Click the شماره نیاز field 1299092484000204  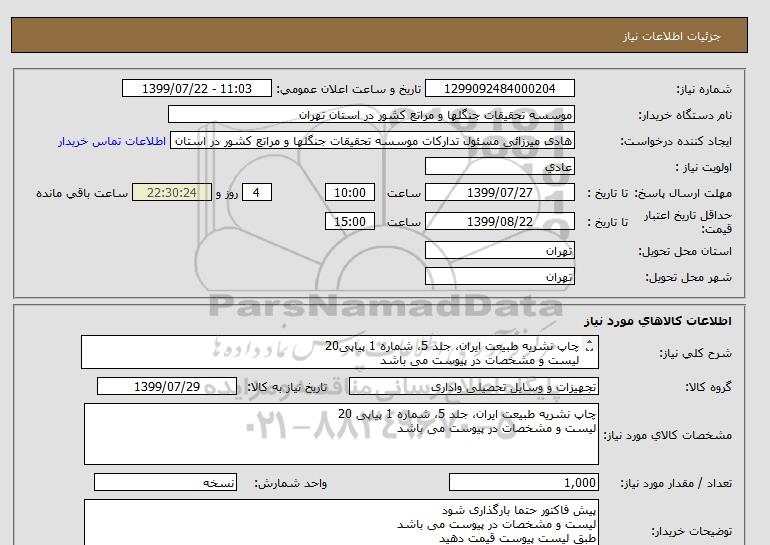[x=499, y=89]
